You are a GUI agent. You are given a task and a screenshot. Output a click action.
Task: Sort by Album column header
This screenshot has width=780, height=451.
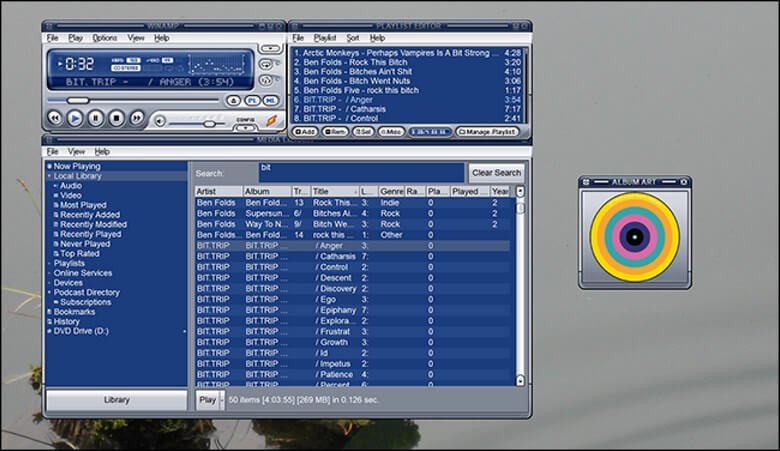267,191
